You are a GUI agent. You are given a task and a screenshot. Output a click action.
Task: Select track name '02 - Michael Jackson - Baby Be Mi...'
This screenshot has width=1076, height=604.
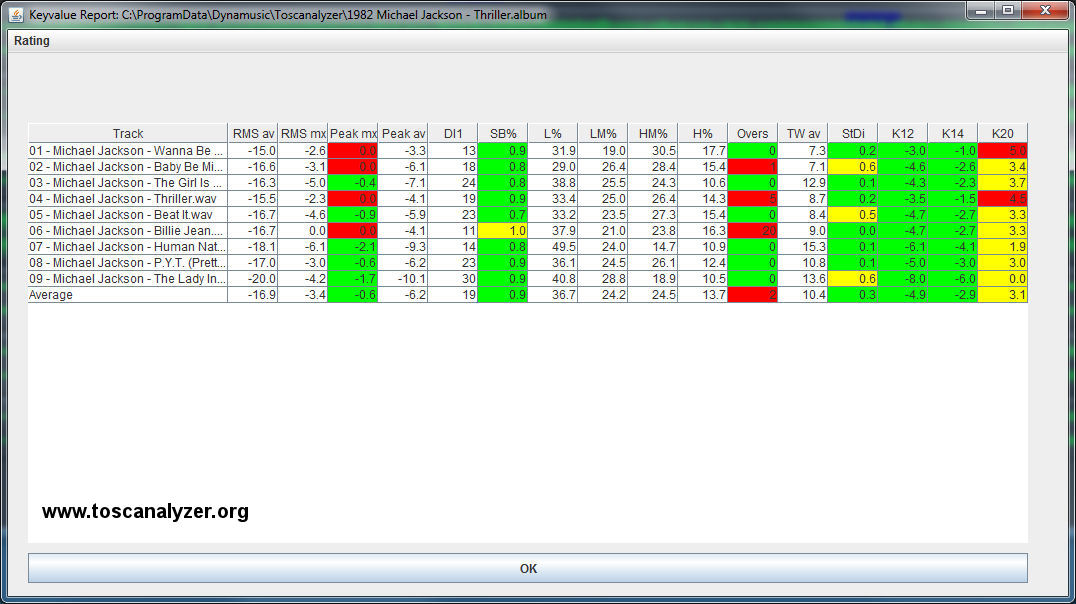128,167
